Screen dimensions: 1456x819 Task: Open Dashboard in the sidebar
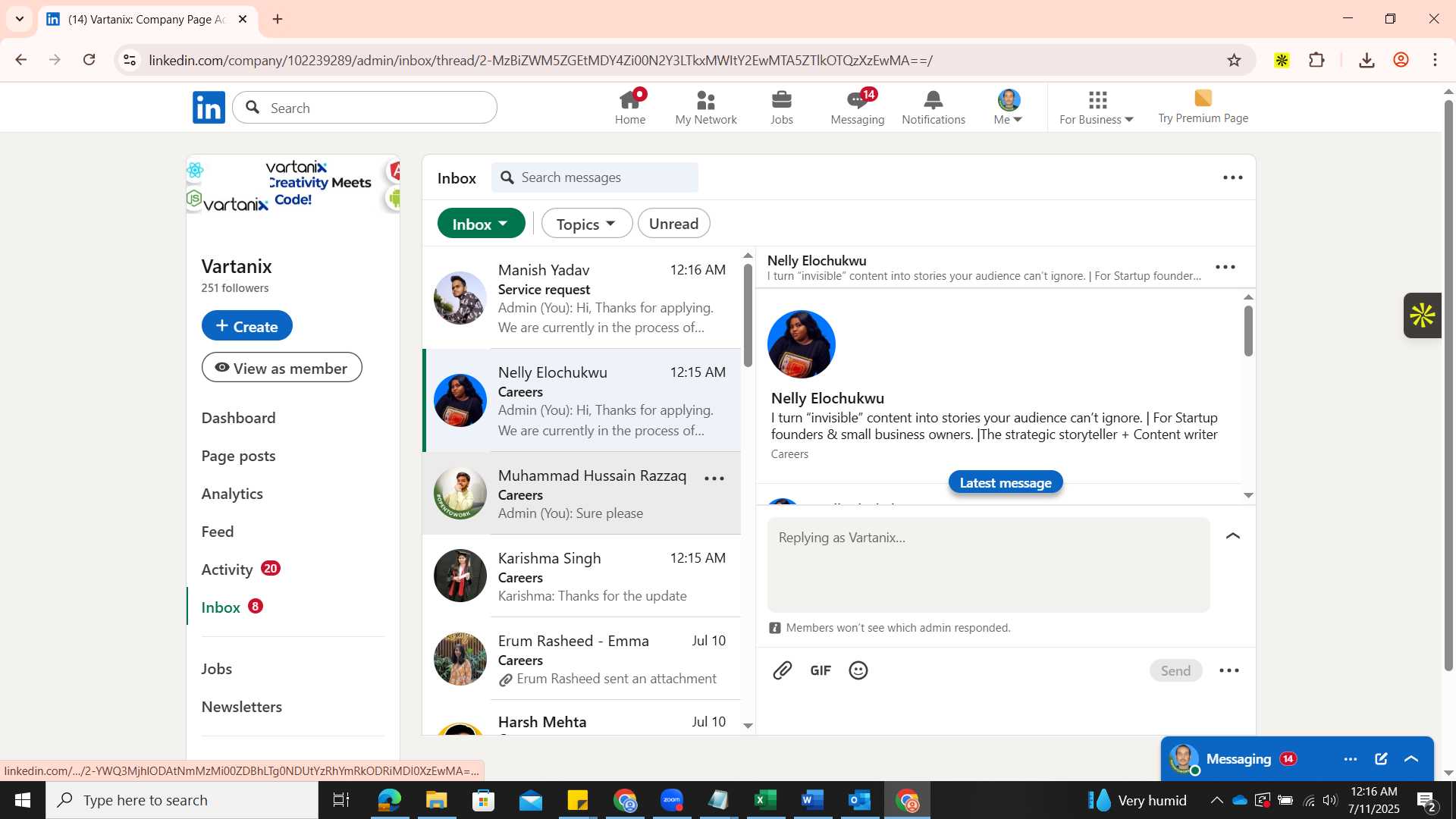click(239, 418)
